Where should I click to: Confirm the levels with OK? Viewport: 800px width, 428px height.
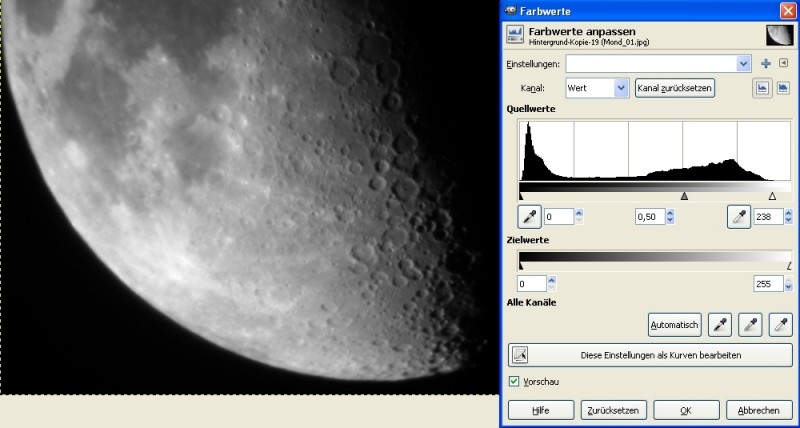(686, 410)
